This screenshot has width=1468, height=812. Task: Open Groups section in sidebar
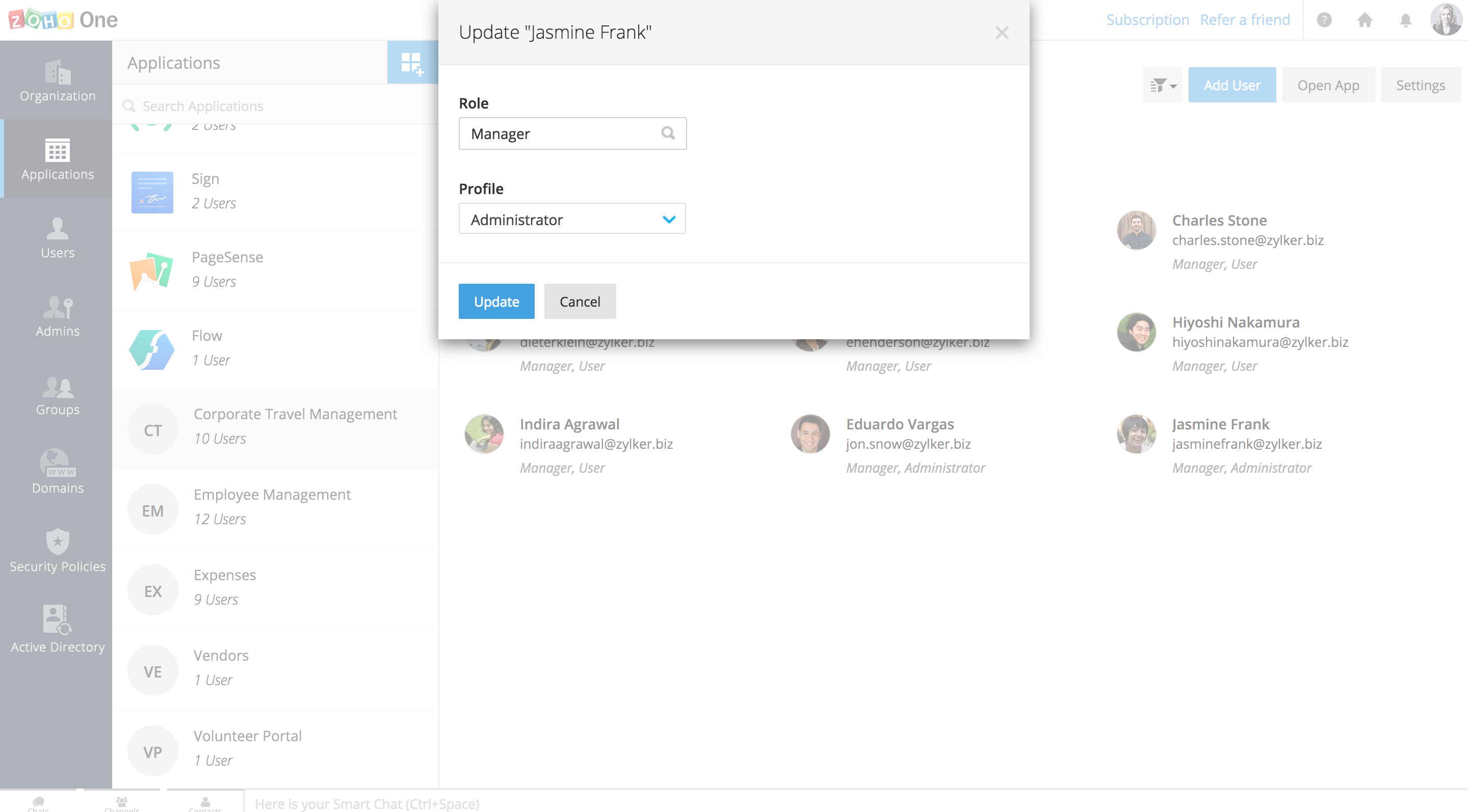(x=57, y=395)
